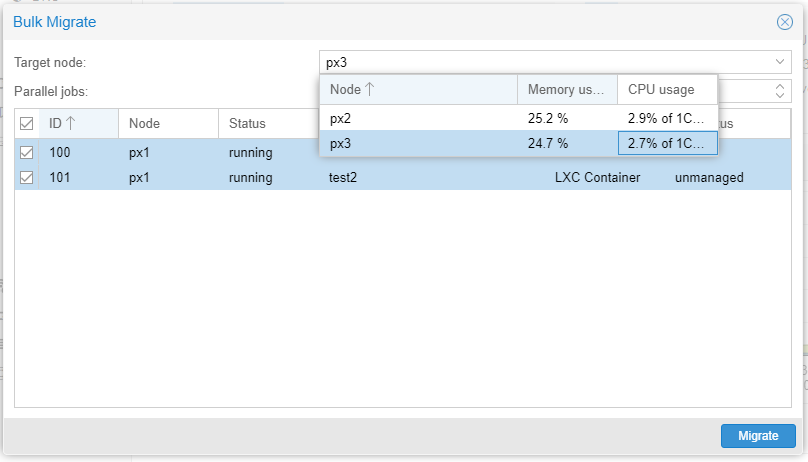The height and width of the screenshot is (462, 808).
Task: Select the test2 container row
Action: click(343, 178)
